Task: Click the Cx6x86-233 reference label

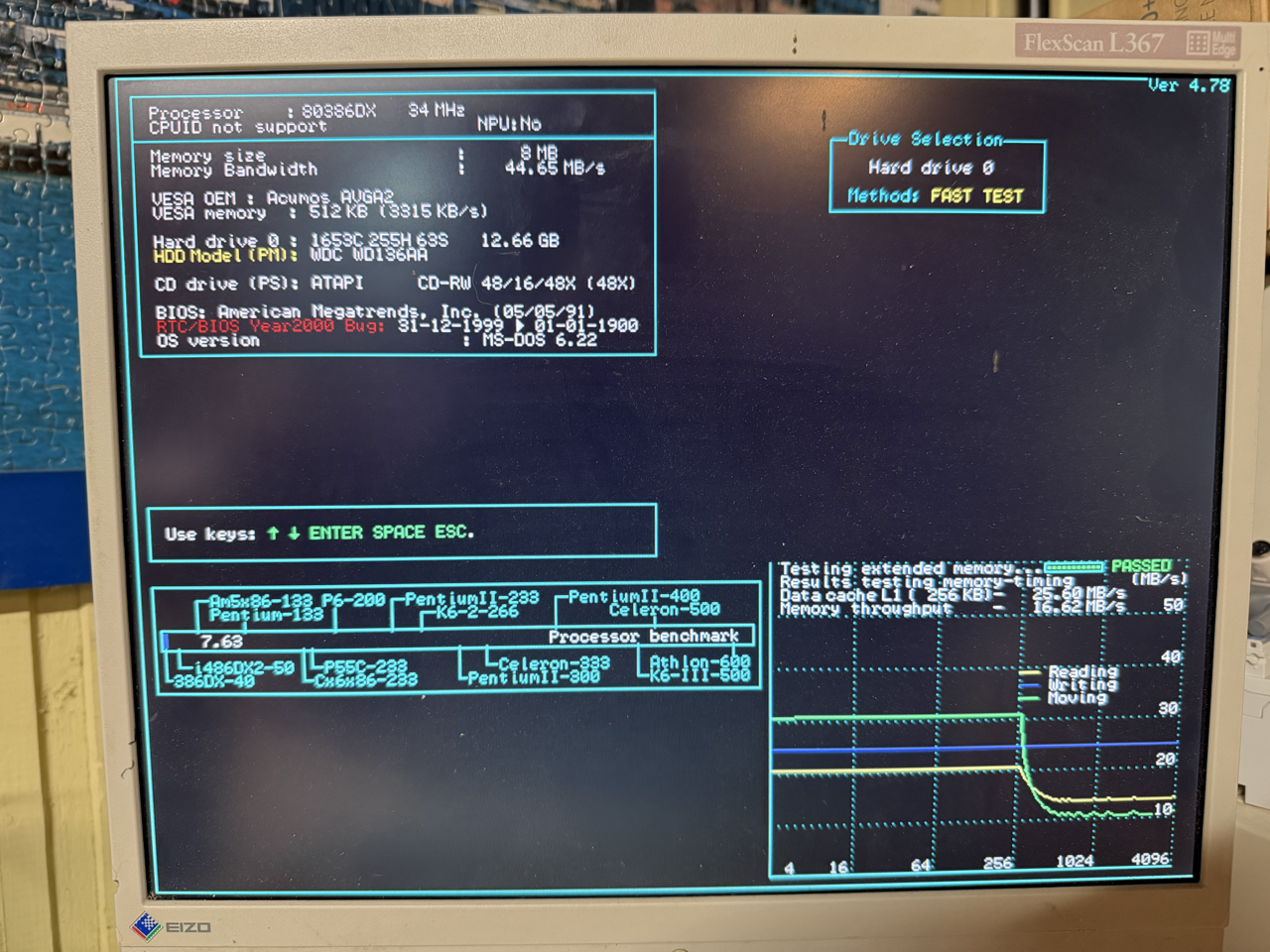Action: tap(365, 680)
